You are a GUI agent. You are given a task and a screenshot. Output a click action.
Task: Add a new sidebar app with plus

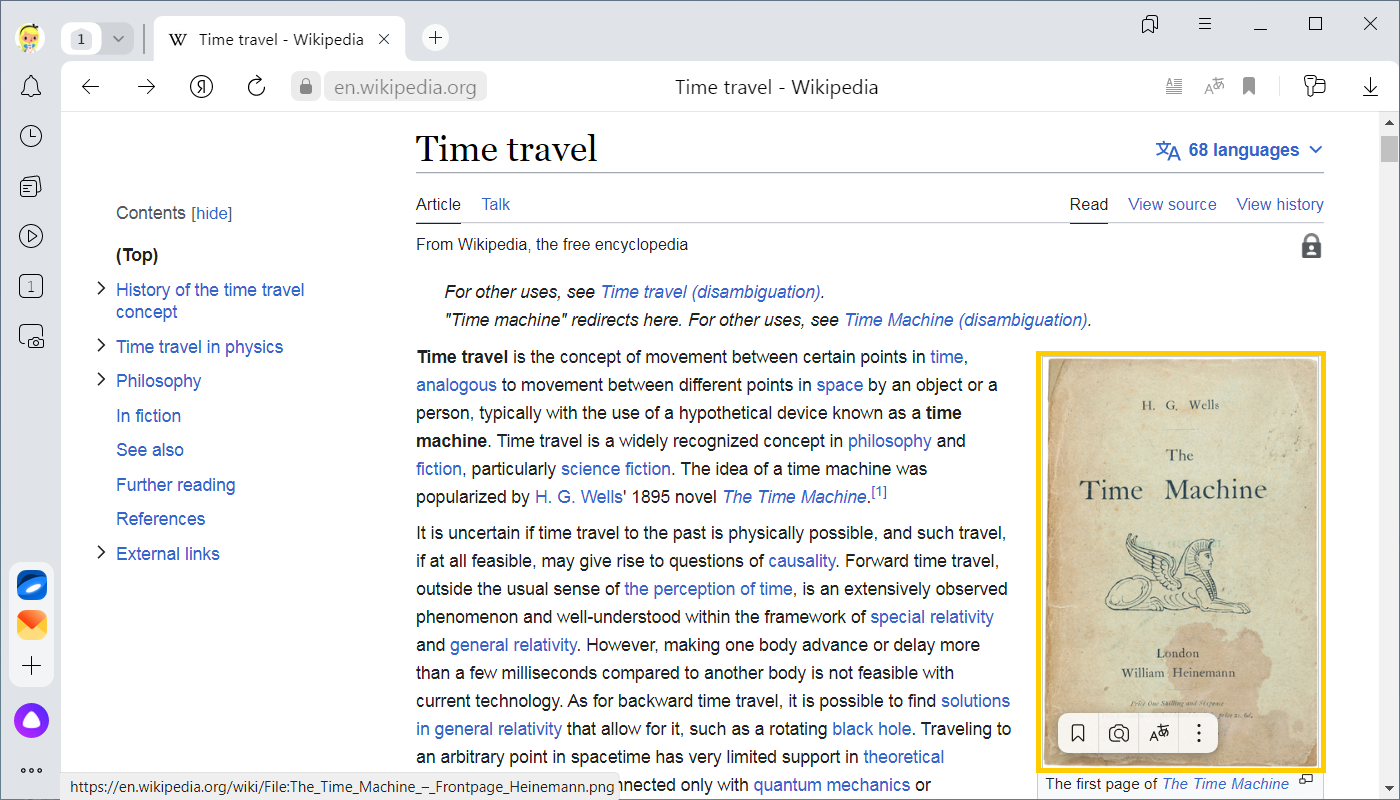[31, 666]
